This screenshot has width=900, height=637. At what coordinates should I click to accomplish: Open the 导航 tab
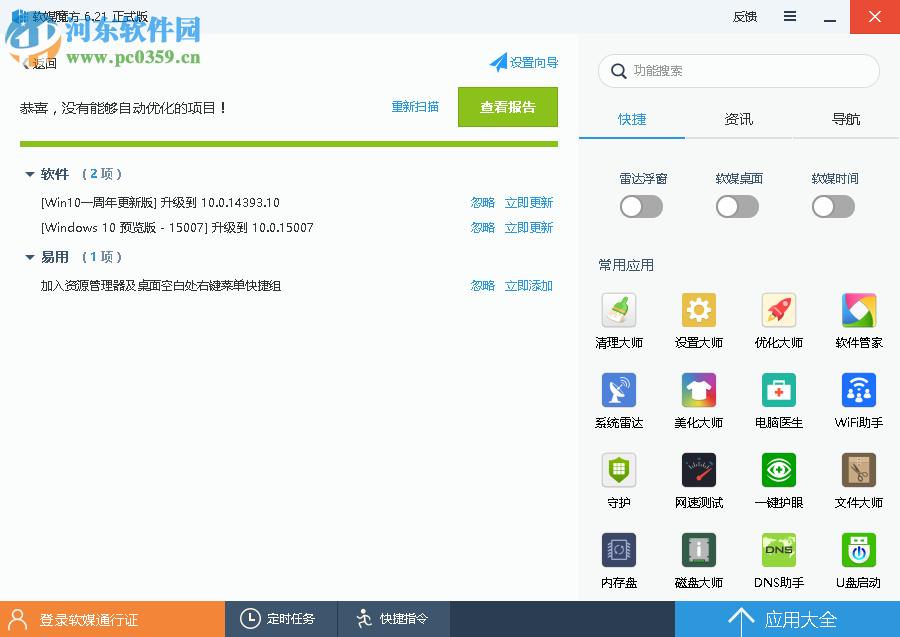click(x=845, y=119)
